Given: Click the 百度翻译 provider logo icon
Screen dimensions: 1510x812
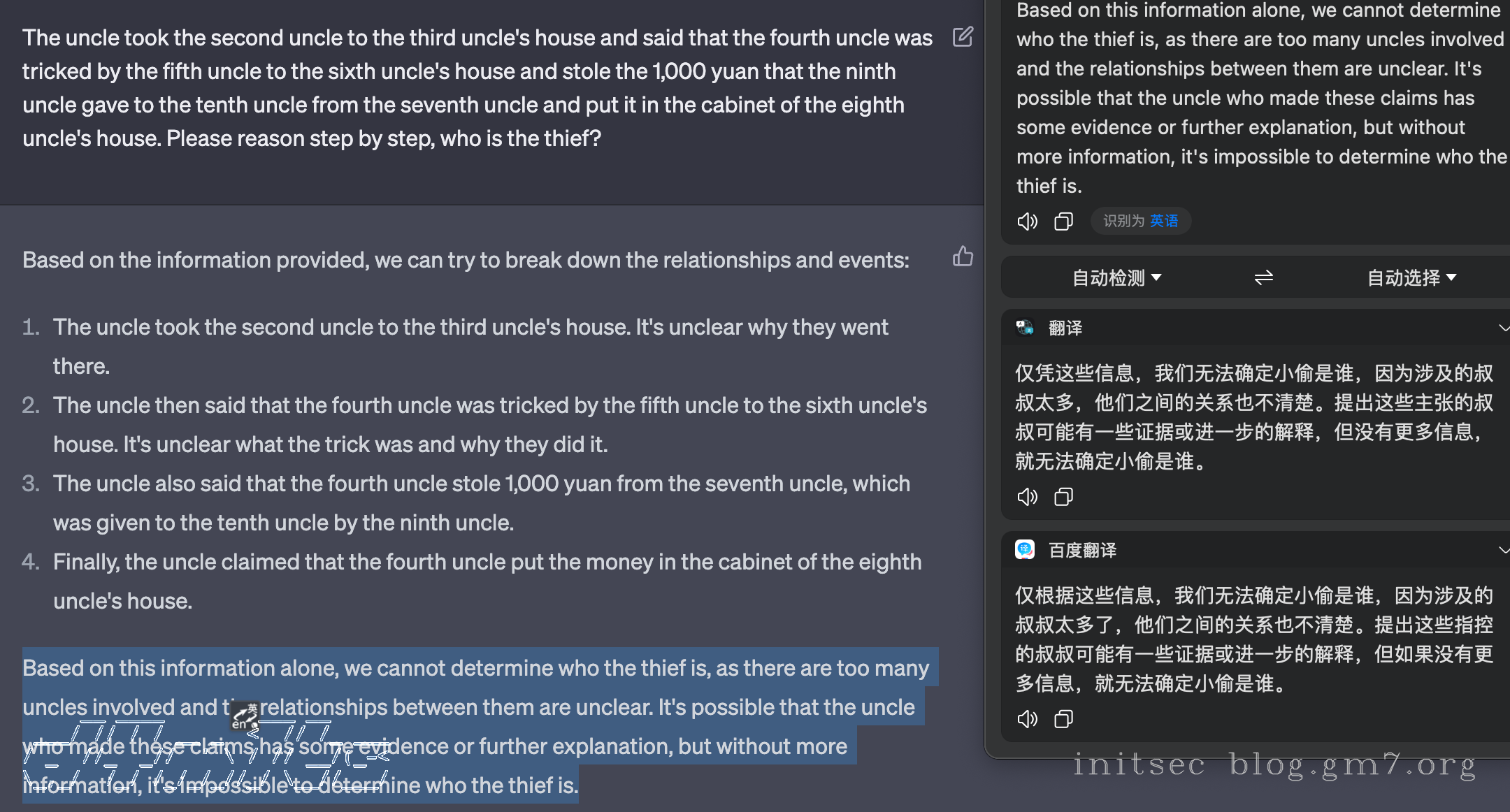Looking at the screenshot, I should click(x=1025, y=550).
